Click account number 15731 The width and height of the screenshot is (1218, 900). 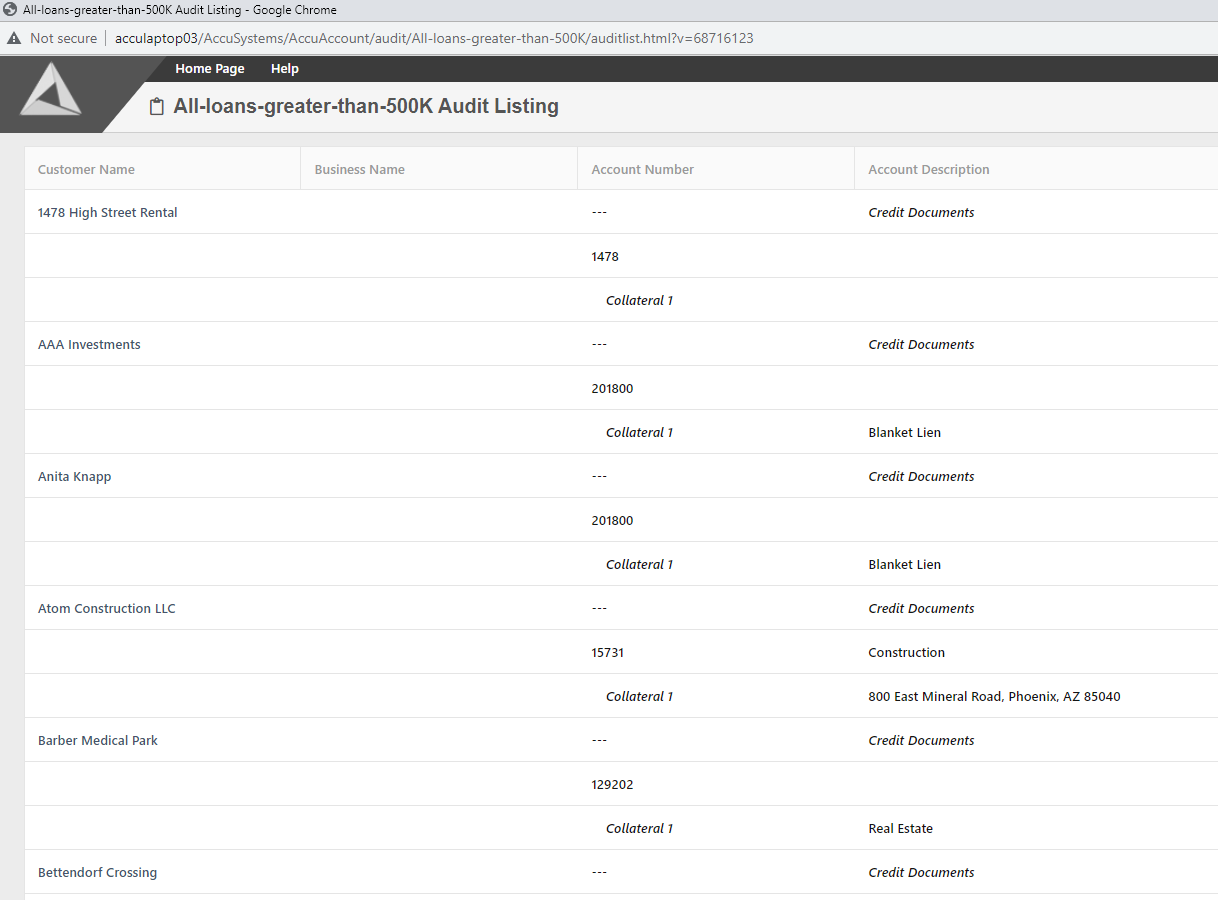click(607, 653)
